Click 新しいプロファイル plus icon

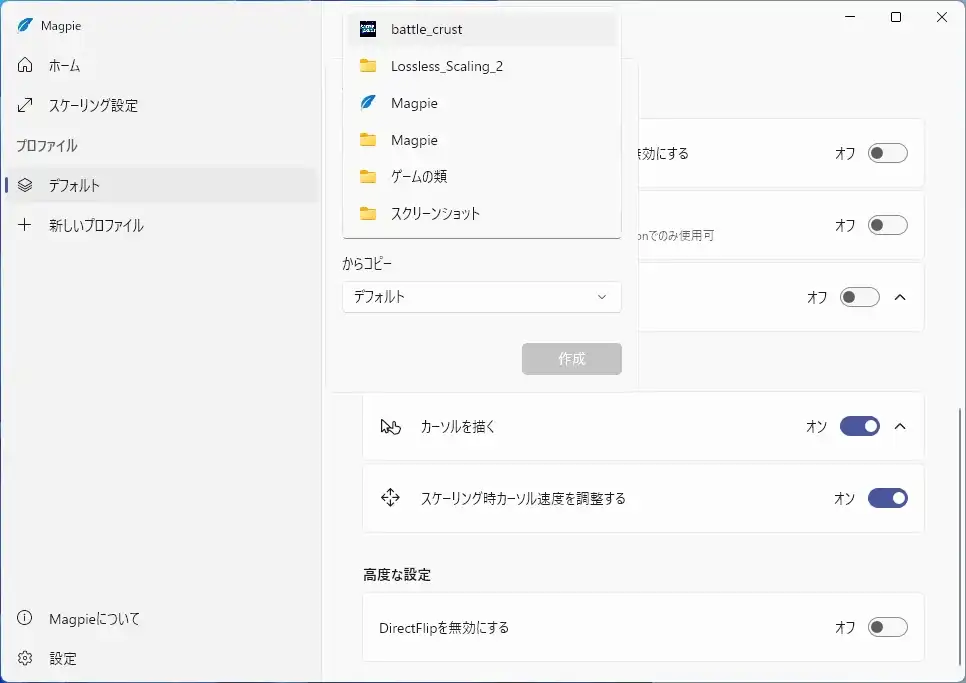pos(26,226)
